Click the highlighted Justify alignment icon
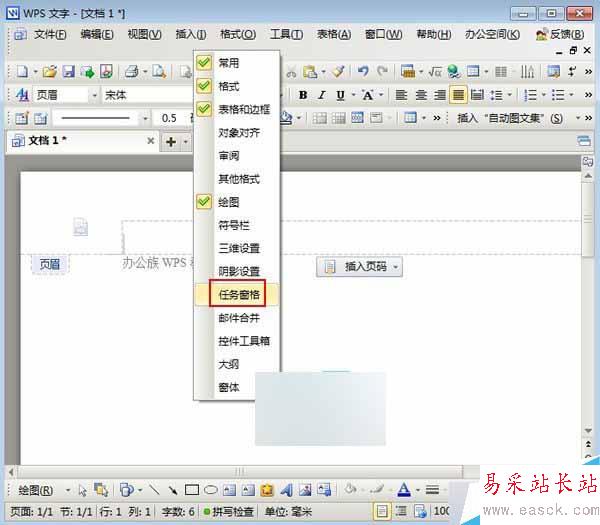 click(x=458, y=95)
